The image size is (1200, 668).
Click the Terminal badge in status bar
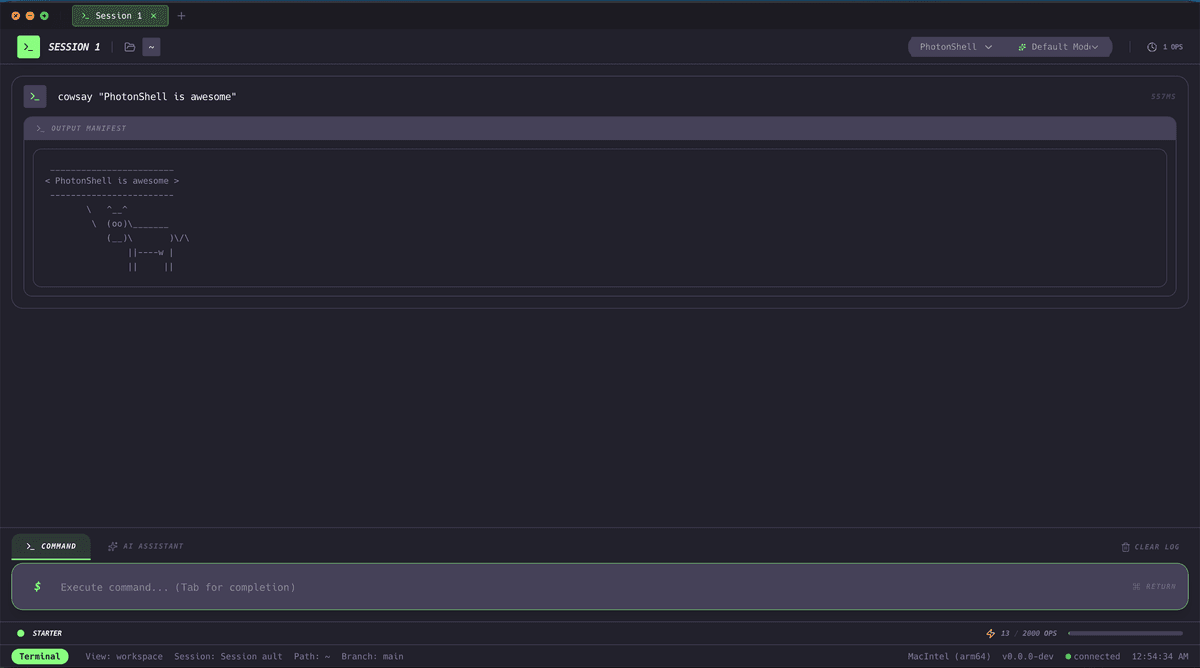click(40, 657)
